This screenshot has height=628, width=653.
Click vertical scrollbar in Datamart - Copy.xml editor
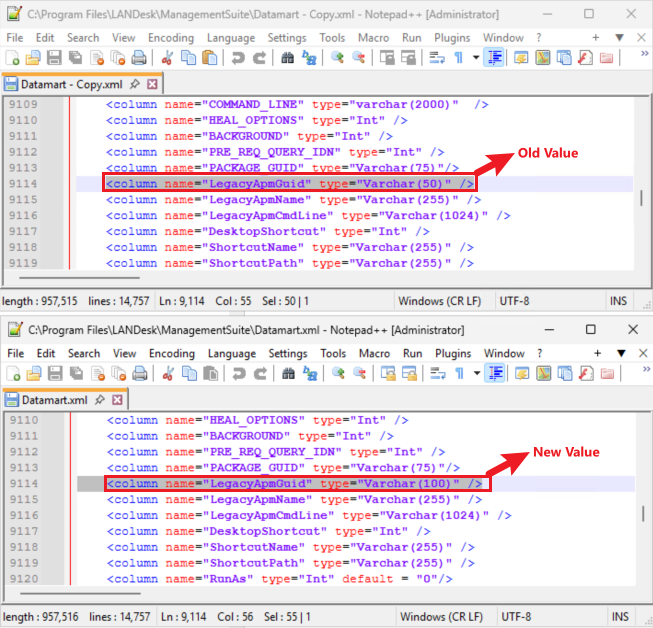(642, 197)
